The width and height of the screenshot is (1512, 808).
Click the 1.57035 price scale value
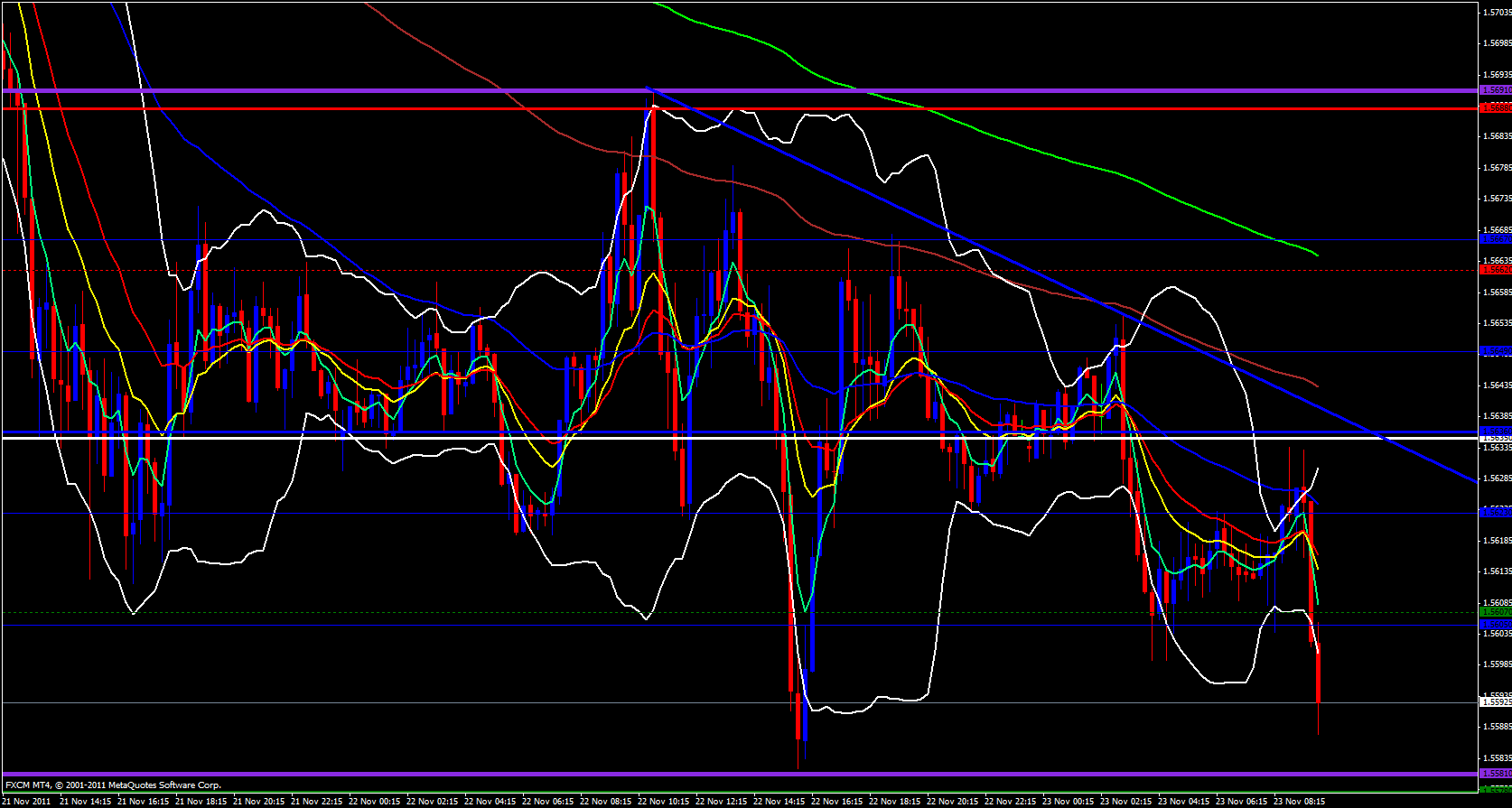coord(1495,13)
